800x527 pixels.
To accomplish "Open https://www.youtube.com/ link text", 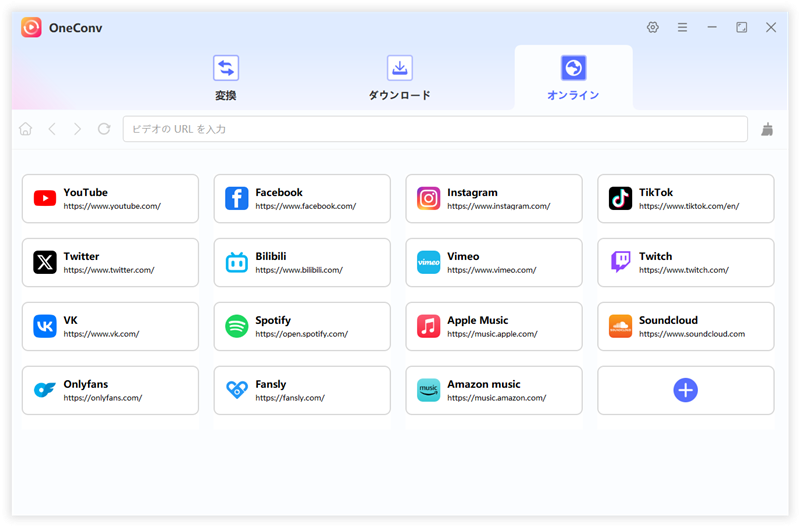I will click(112, 206).
